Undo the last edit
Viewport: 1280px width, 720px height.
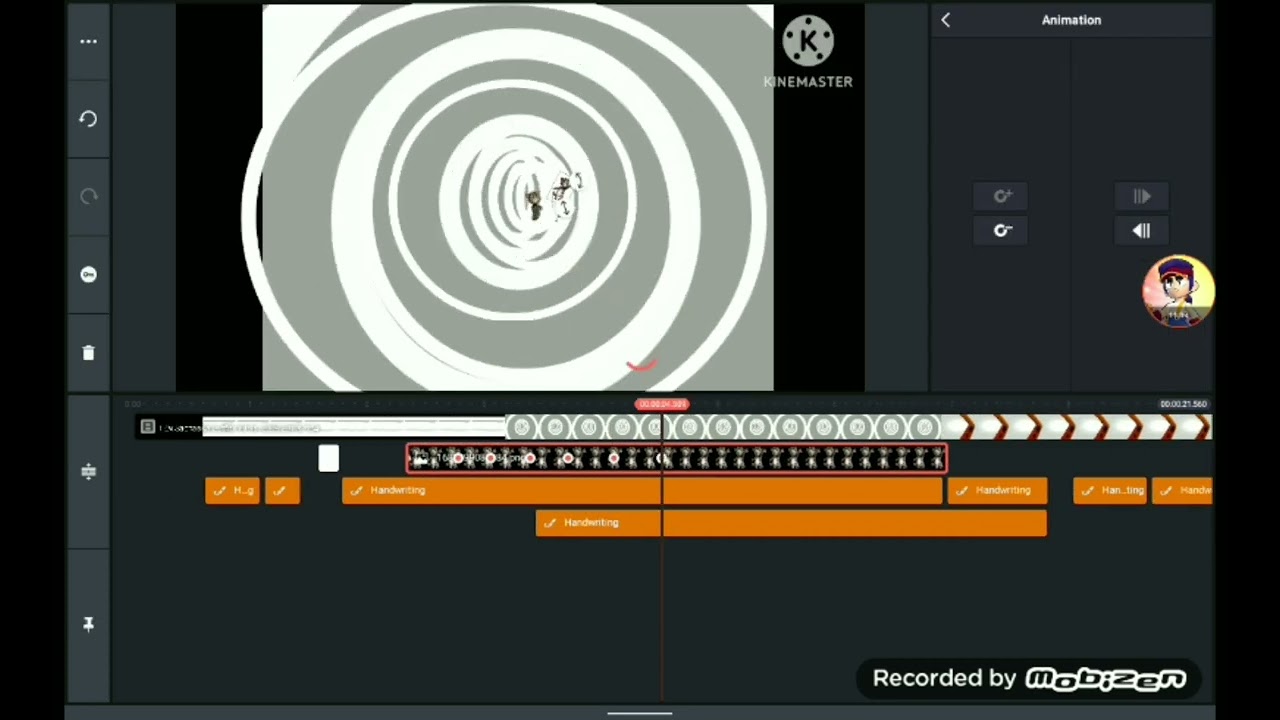(88, 119)
